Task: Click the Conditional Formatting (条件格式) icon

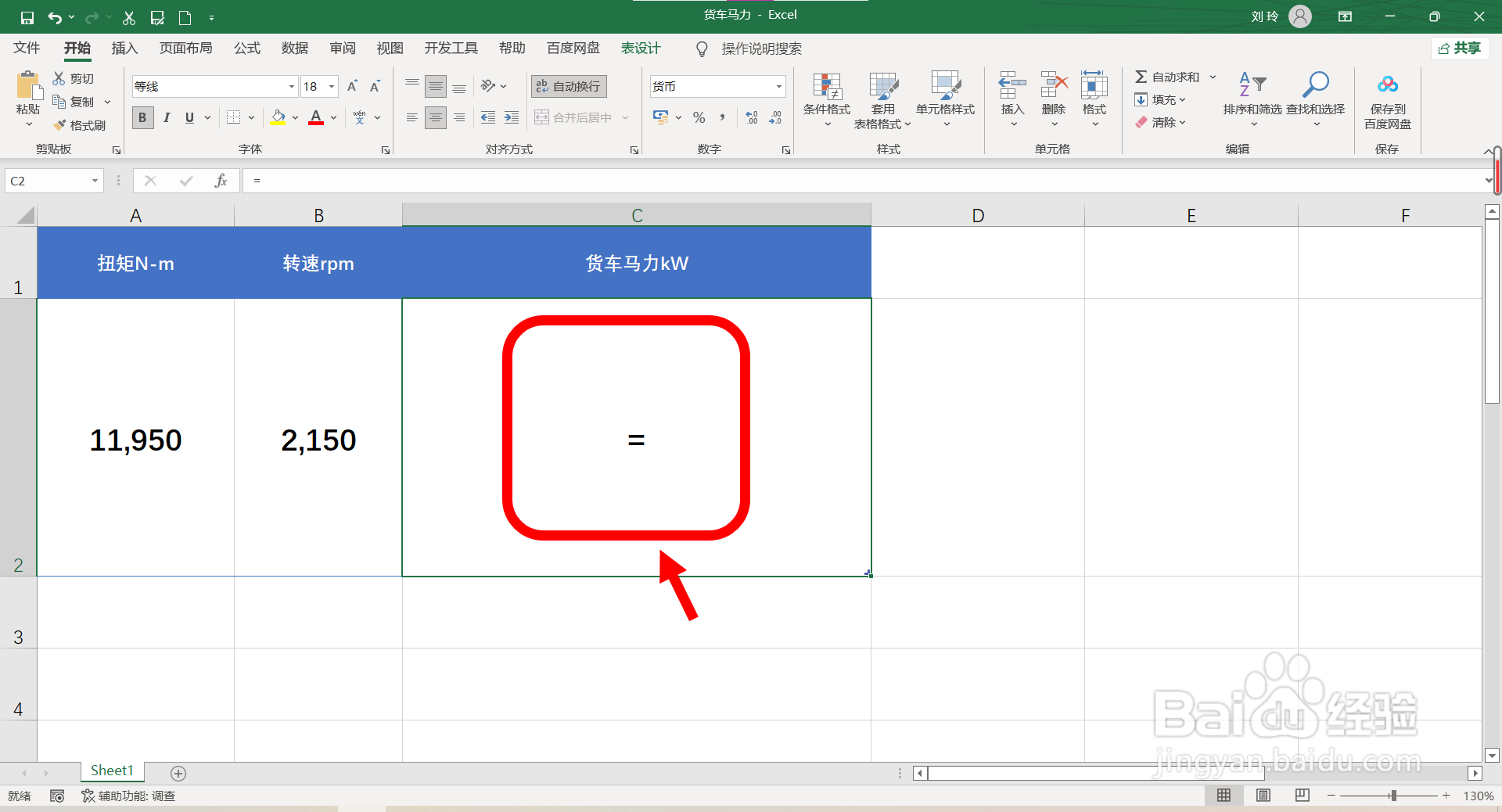Action: tap(827, 86)
